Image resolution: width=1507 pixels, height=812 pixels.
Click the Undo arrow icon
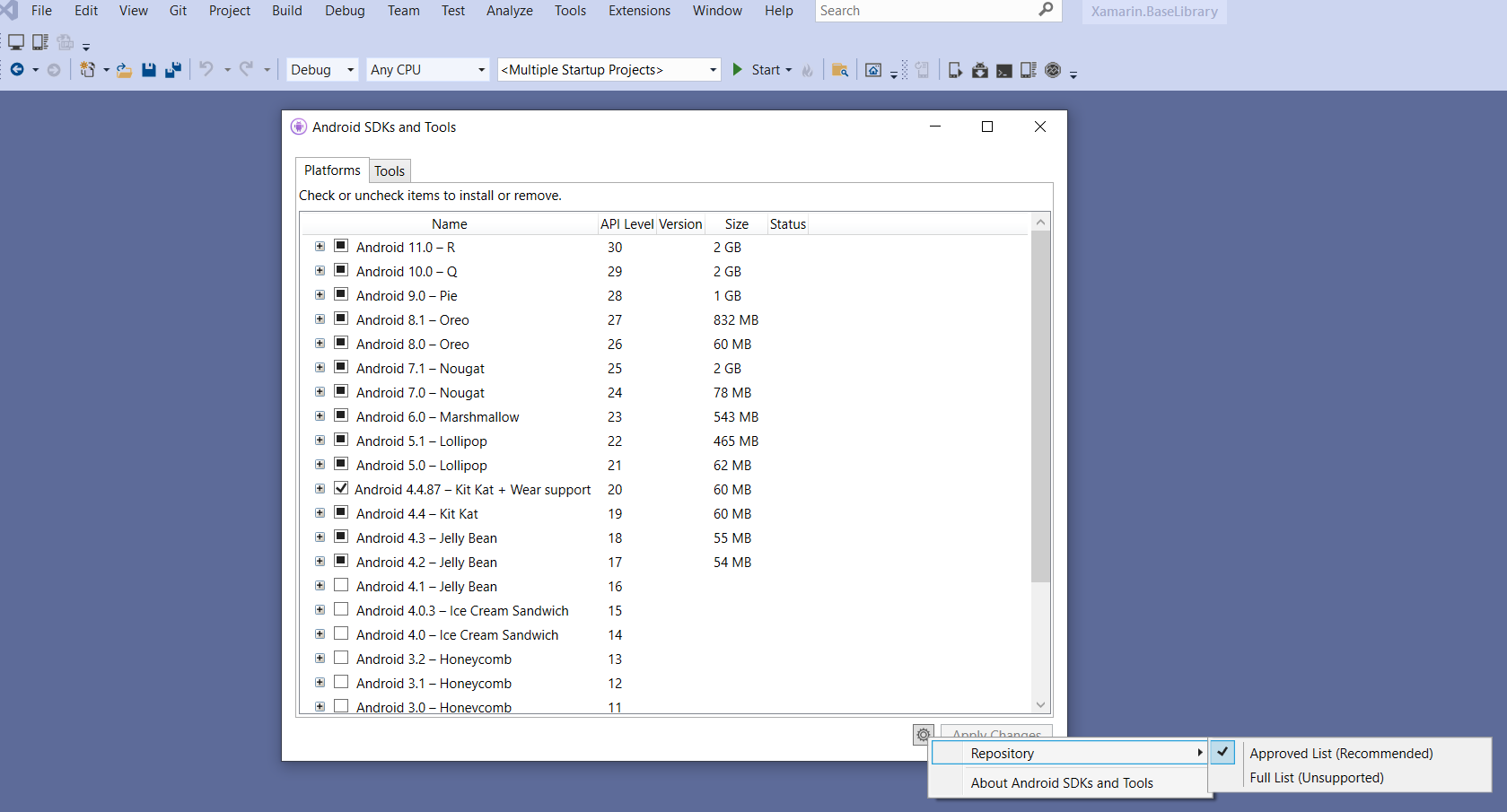(x=206, y=69)
